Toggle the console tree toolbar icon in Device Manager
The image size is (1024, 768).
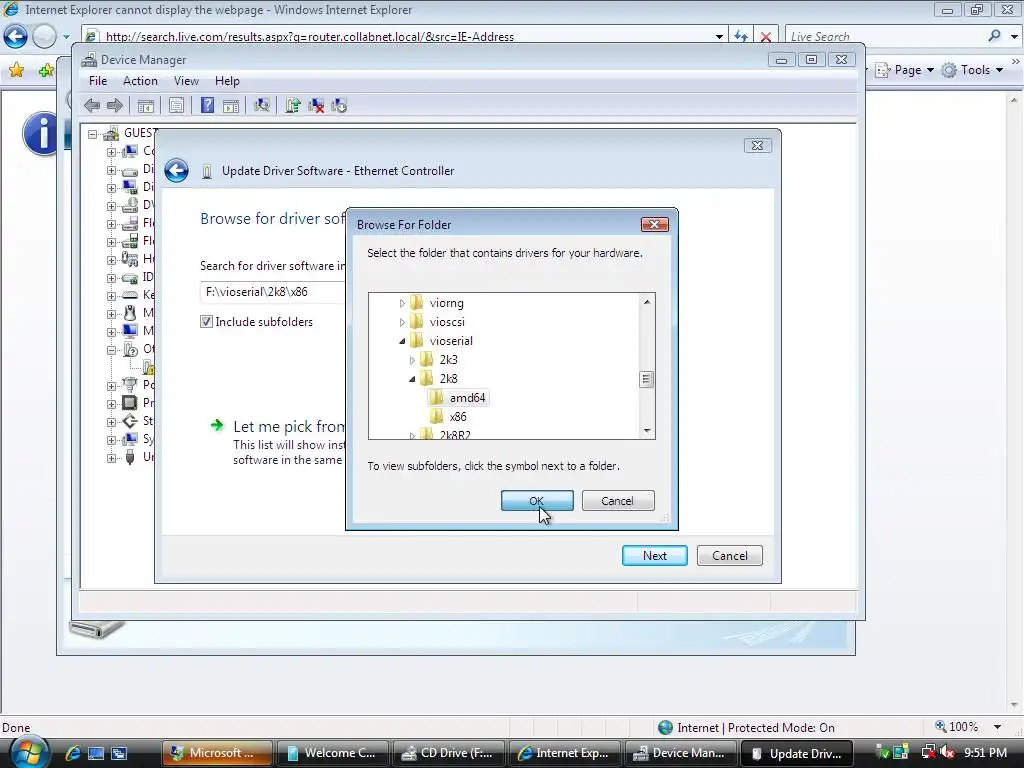point(146,105)
